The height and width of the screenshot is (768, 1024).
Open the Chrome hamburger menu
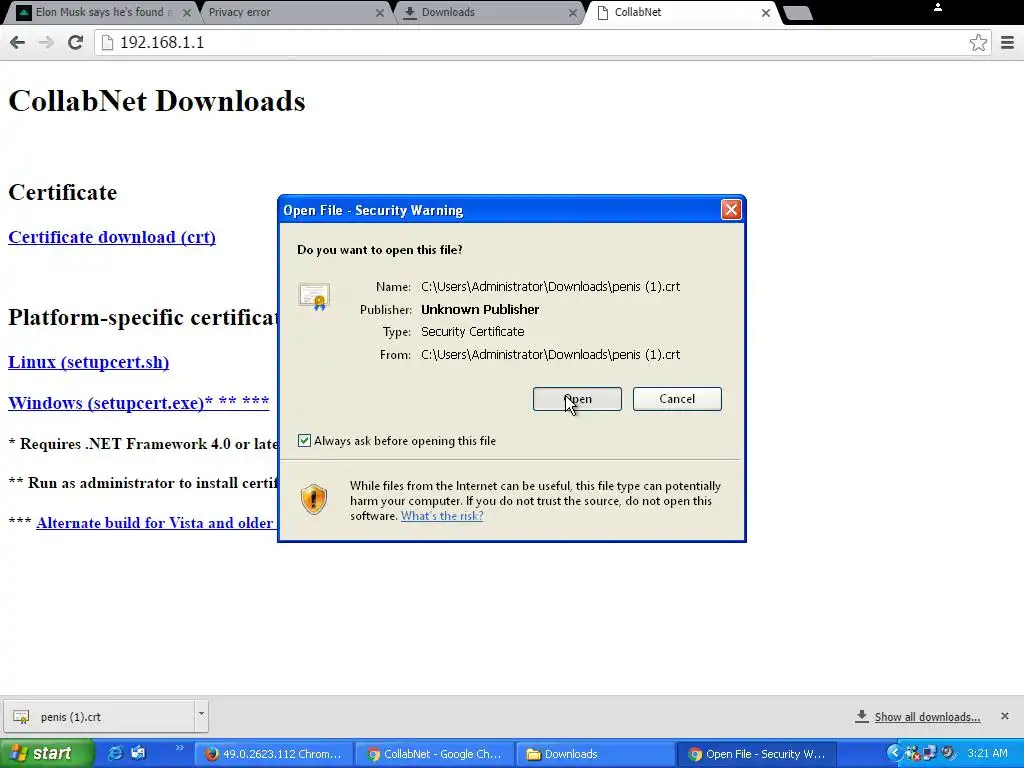coord(1008,42)
